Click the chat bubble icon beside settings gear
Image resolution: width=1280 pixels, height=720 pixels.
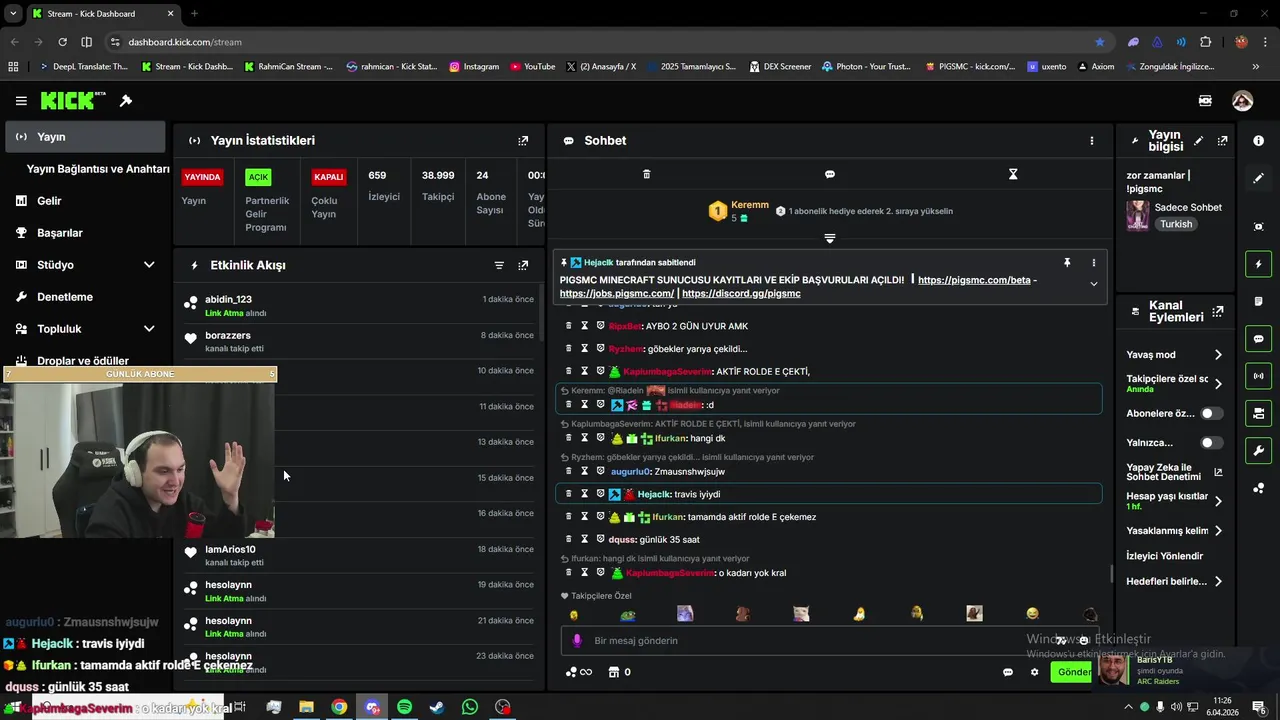[x=1008, y=672]
